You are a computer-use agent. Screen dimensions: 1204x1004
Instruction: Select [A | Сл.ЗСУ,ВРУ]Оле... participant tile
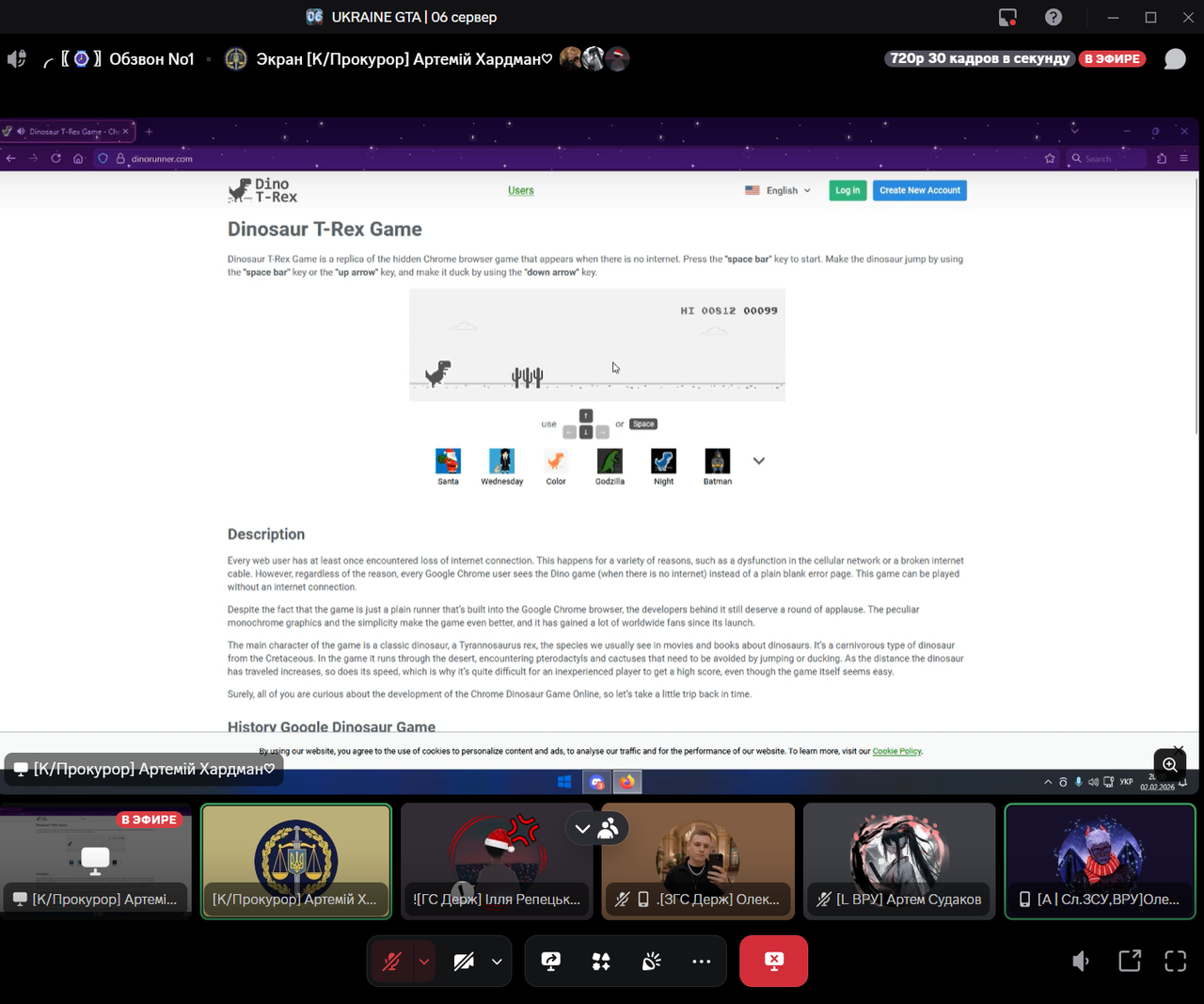click(x=1100, y=861)
